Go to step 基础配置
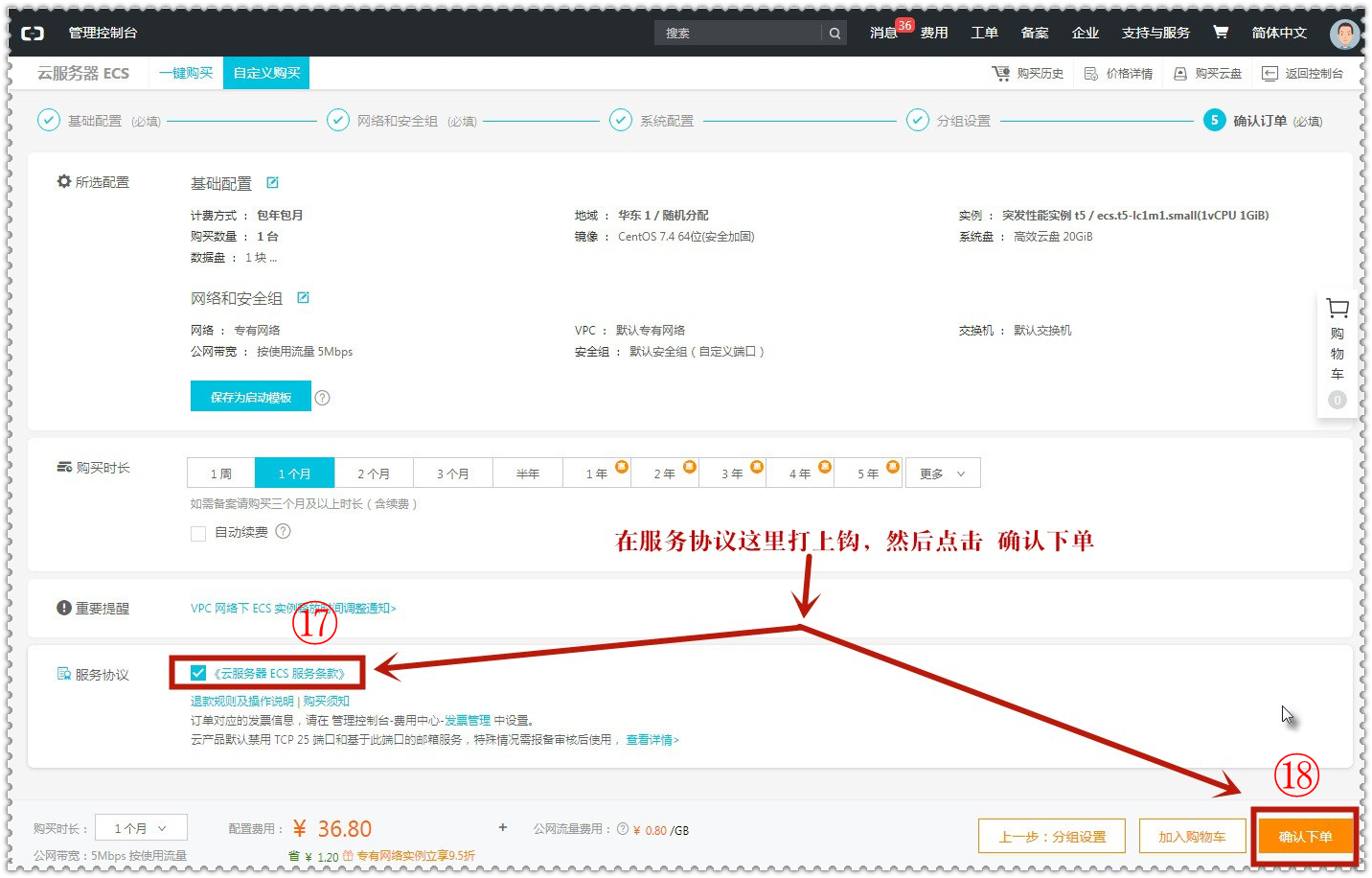Viewport: 1372px width, 878px height. click(x=99, y=121)
